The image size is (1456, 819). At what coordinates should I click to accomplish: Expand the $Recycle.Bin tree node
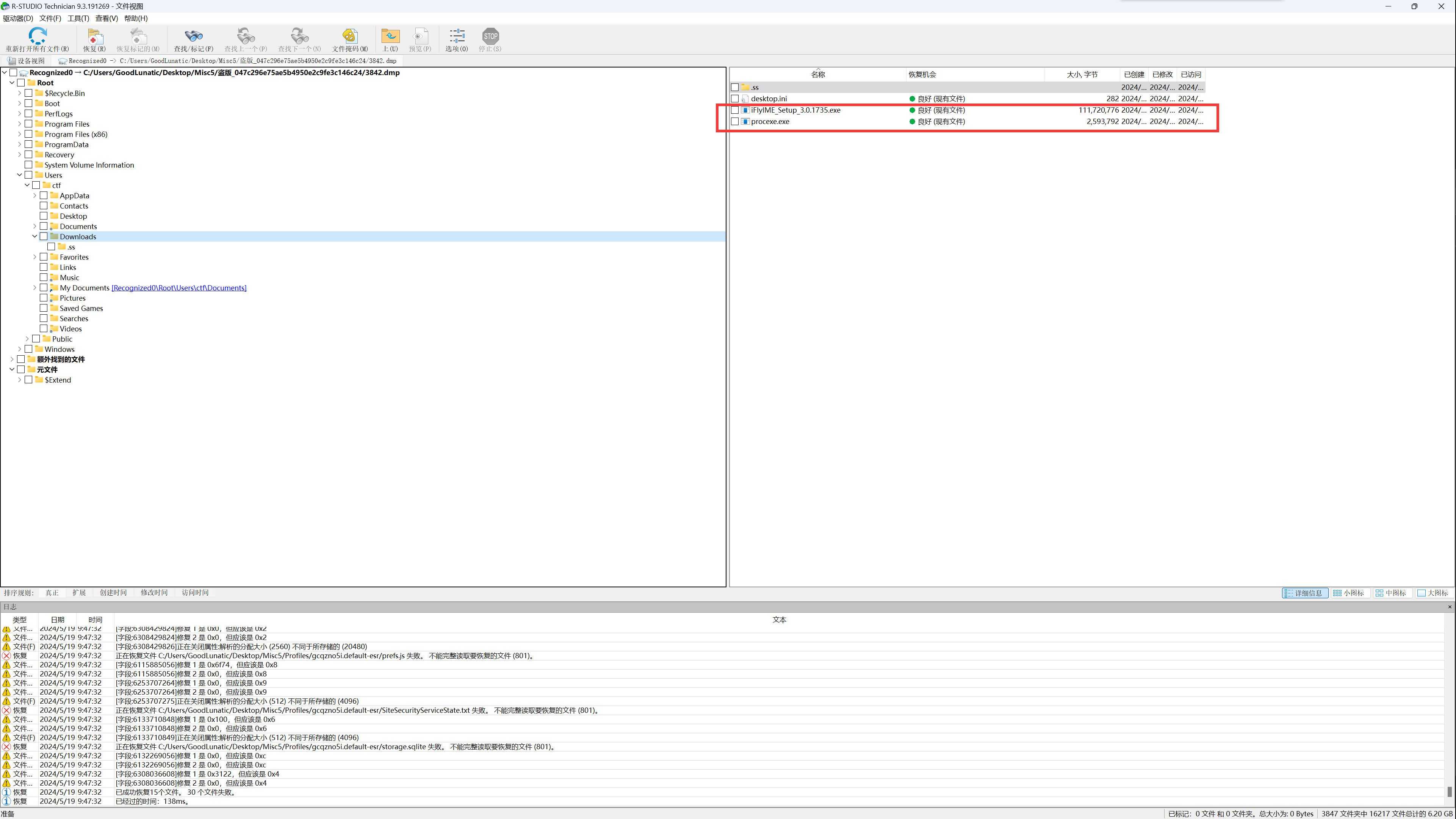tap(19, 93)
